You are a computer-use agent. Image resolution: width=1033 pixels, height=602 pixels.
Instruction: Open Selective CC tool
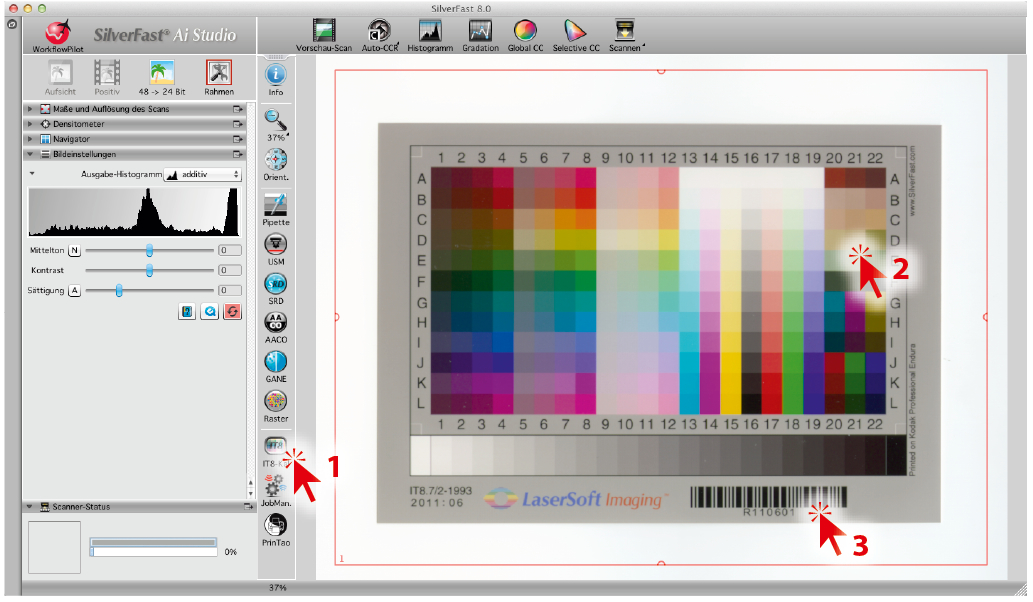pos(576,35)
